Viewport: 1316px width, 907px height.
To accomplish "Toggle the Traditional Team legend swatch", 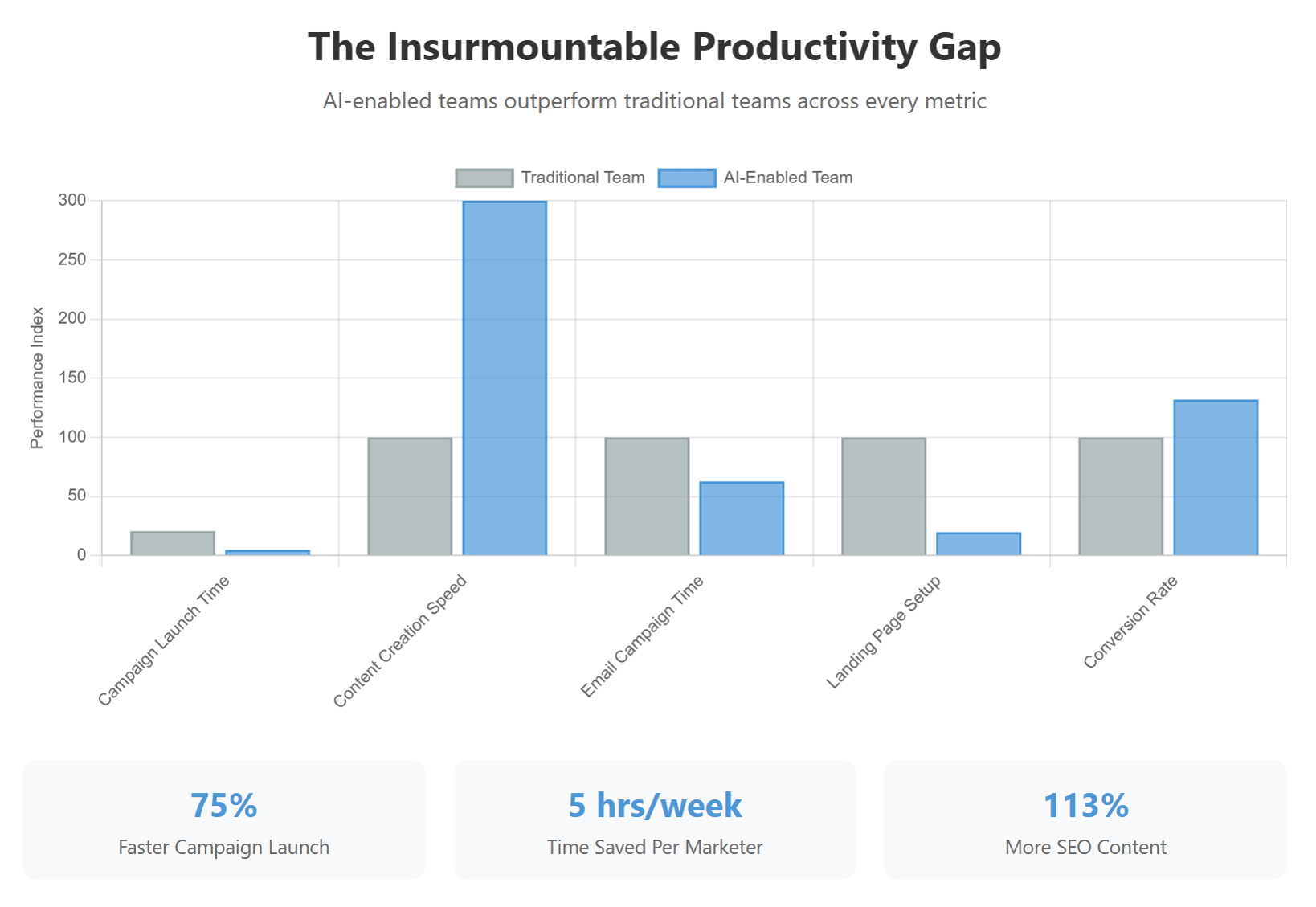I will (x=484, y=178).
